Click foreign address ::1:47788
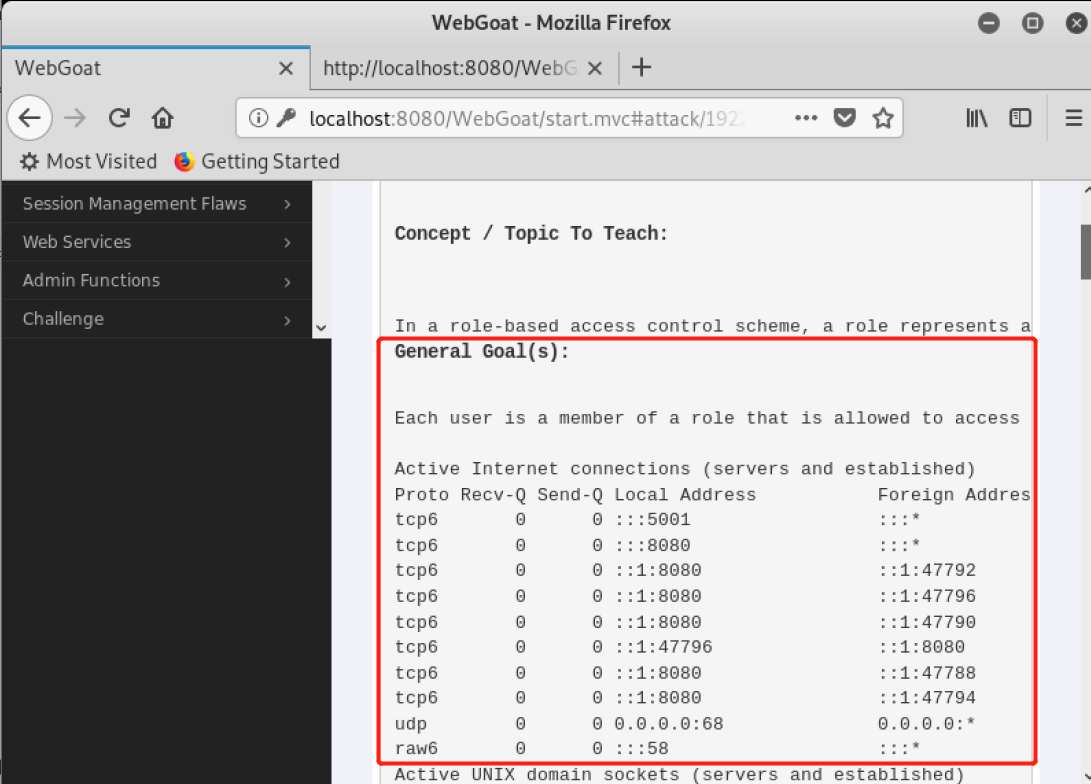The width and height of the screenshot is (1091, 784). 927,673
